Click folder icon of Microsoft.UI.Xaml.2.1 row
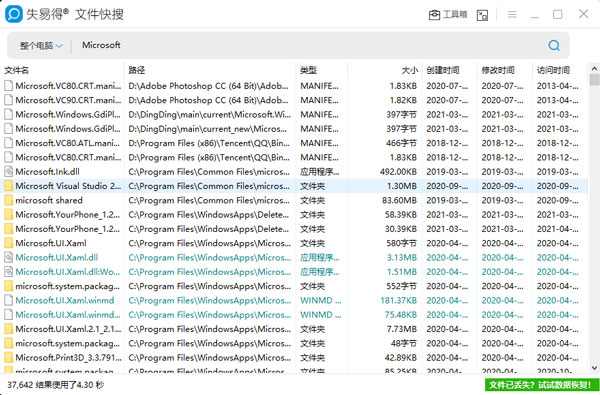 pos(8,329)
